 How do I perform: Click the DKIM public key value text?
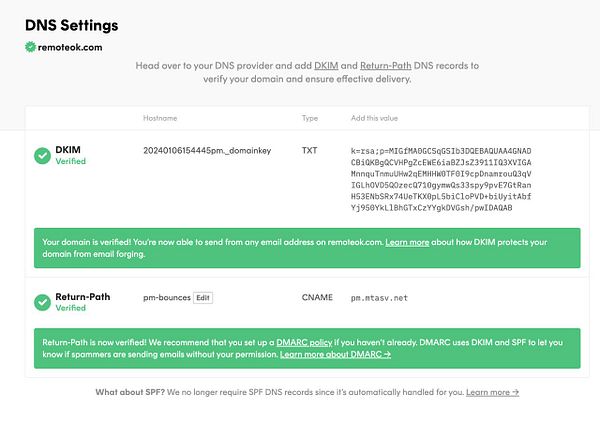[432, 178]
